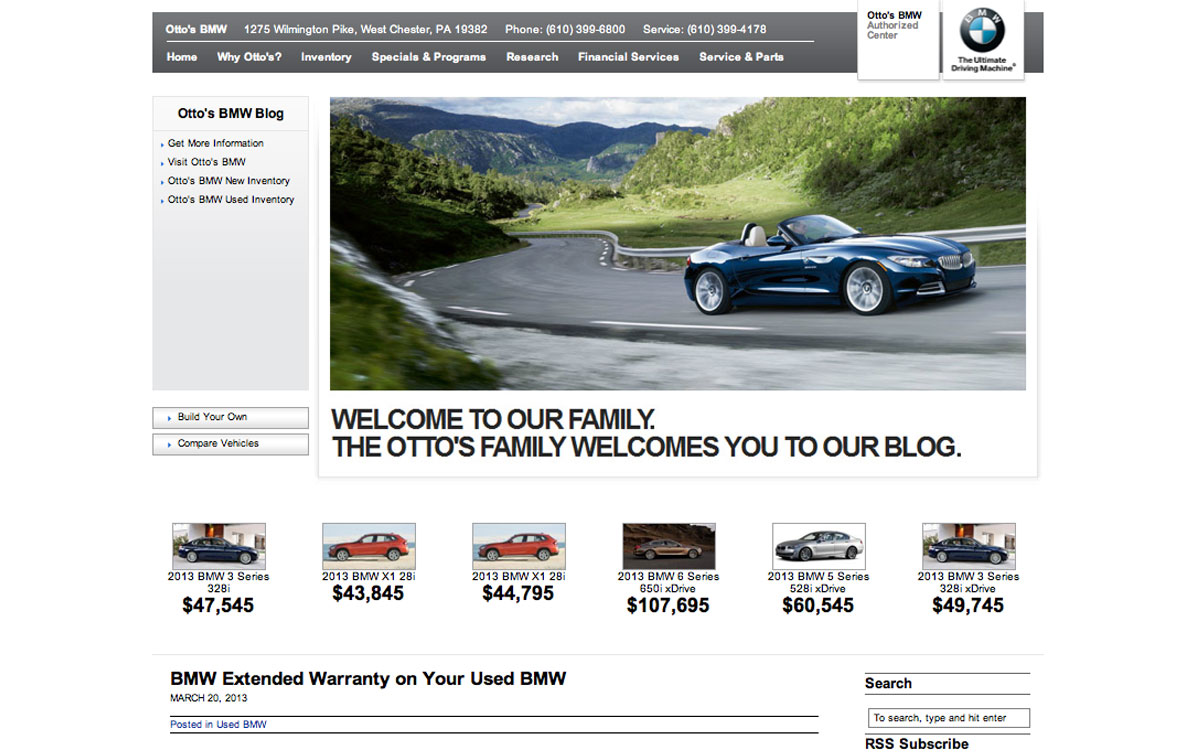Click the Otto's BMW Blog sidebar heading
Screen dimensions: 1200x753
point(231,113)
